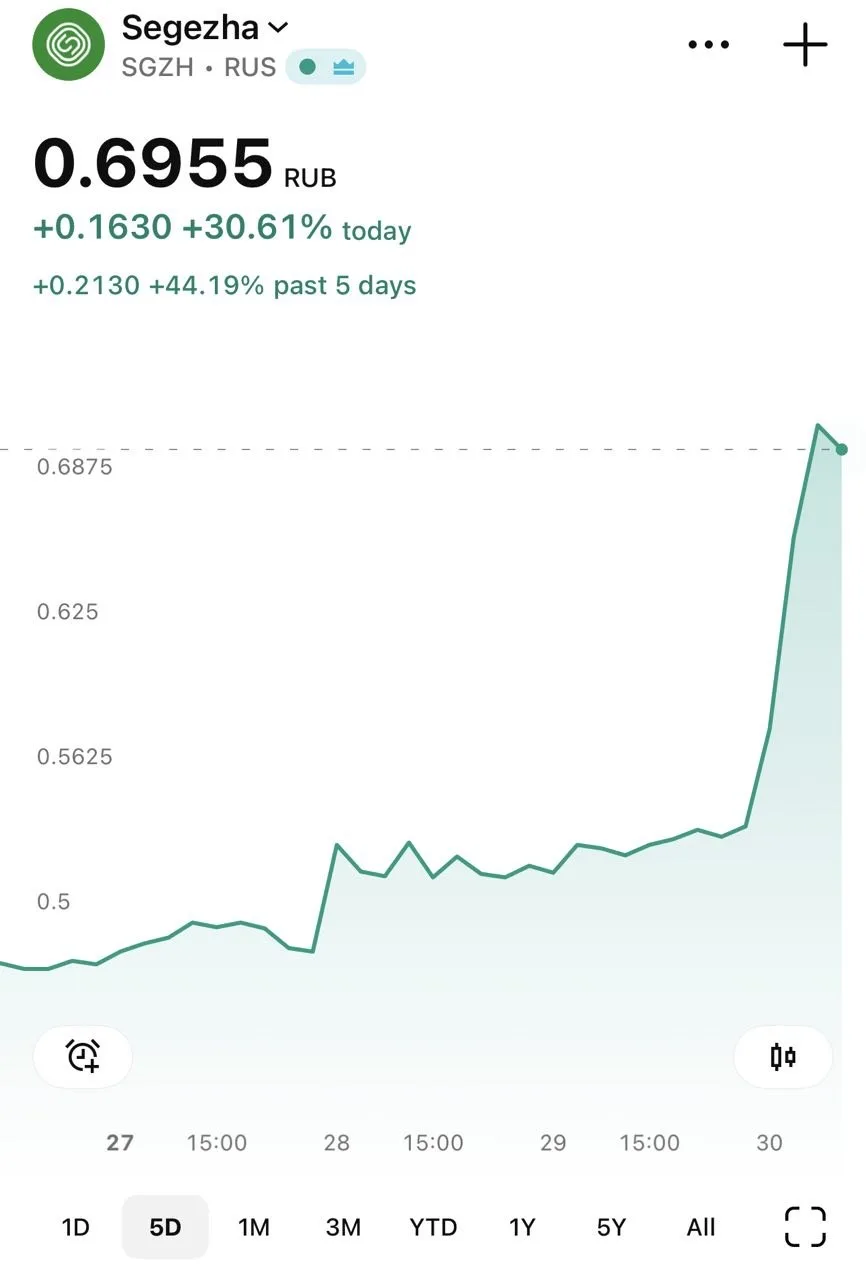This screenshot has width=866, height=1280.
Task: Select the 5Y time range
Action: pyautogui.click(x=611, y=1227)
